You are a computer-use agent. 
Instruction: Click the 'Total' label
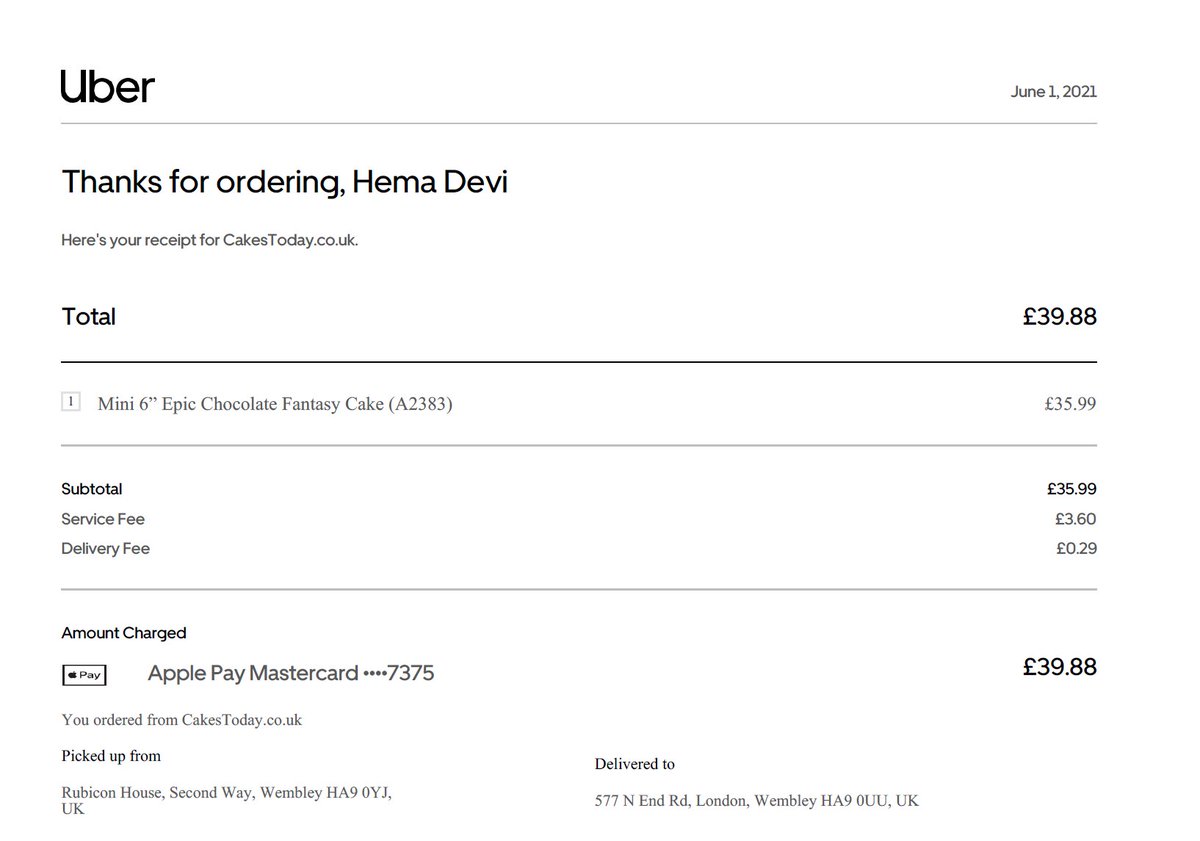click(89, 317)
